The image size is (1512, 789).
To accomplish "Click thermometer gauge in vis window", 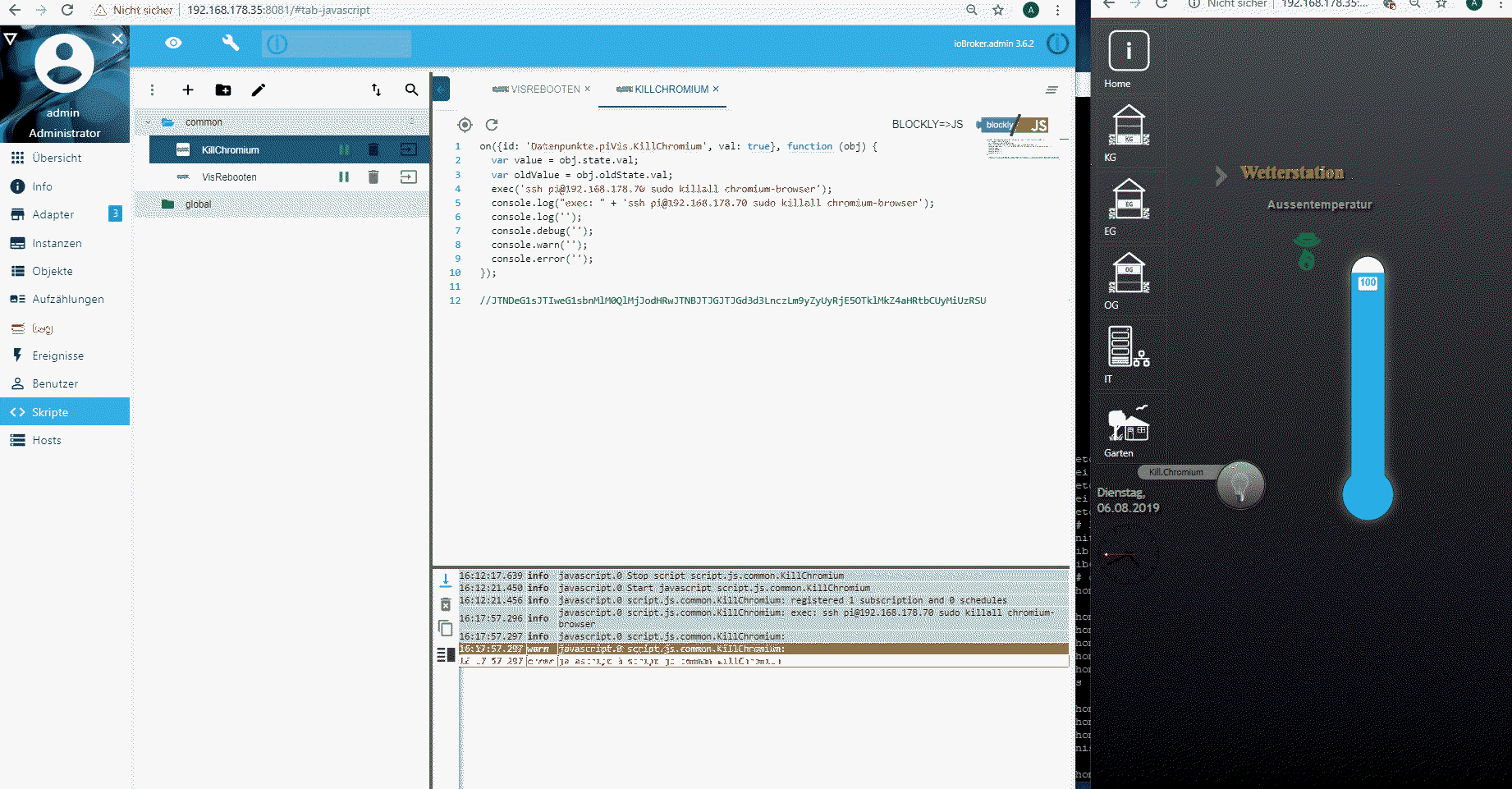I will 1368,388.
